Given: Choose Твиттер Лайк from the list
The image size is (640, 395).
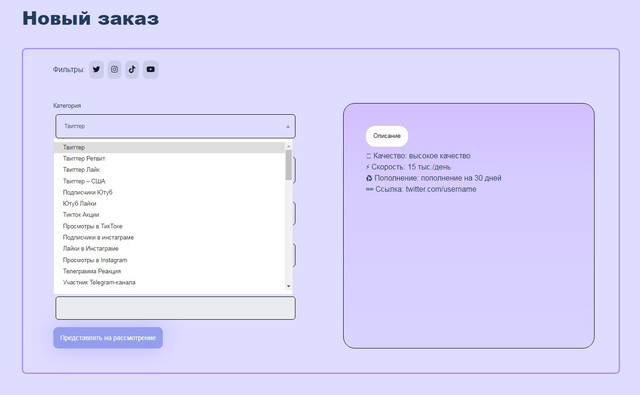Looking at the screenshot, I should pyautogui.click(x=169, y=170).
